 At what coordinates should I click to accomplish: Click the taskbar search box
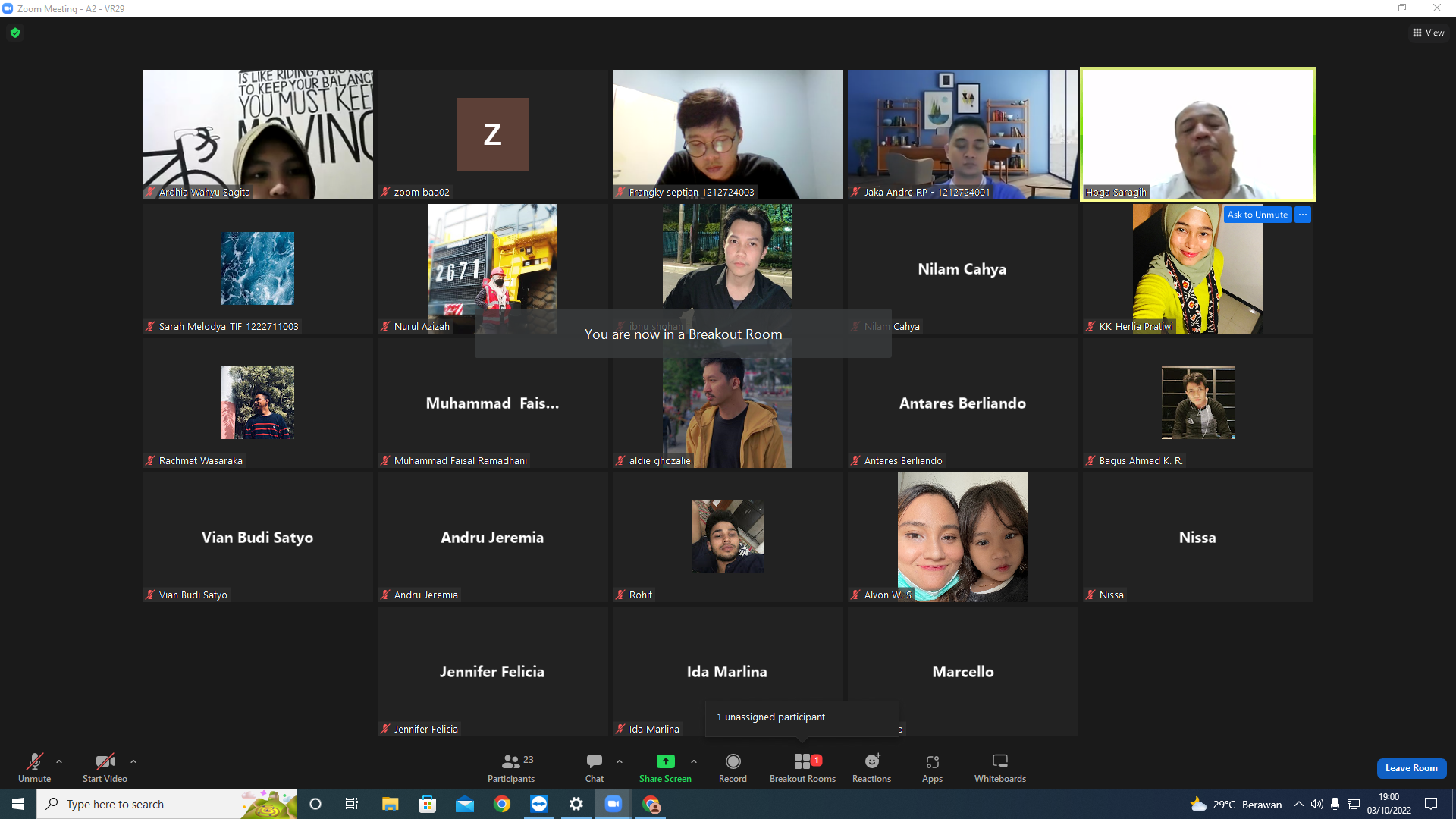point(167,804)
